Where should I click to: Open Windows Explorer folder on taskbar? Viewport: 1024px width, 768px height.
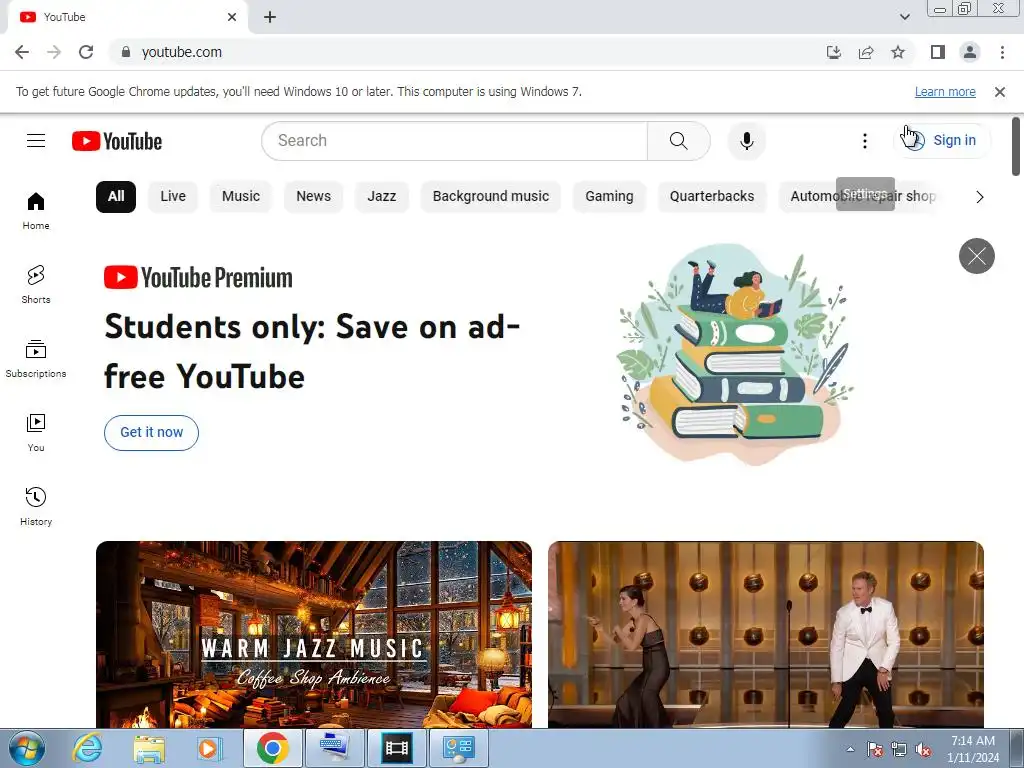(150, 748)
